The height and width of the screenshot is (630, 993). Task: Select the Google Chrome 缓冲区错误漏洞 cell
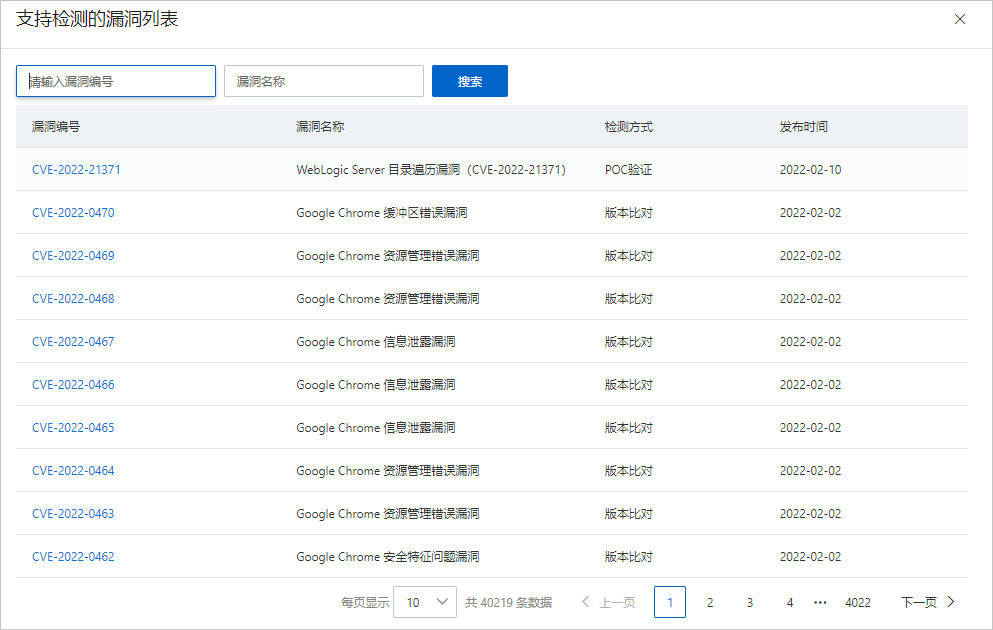(x=382, y=213)
